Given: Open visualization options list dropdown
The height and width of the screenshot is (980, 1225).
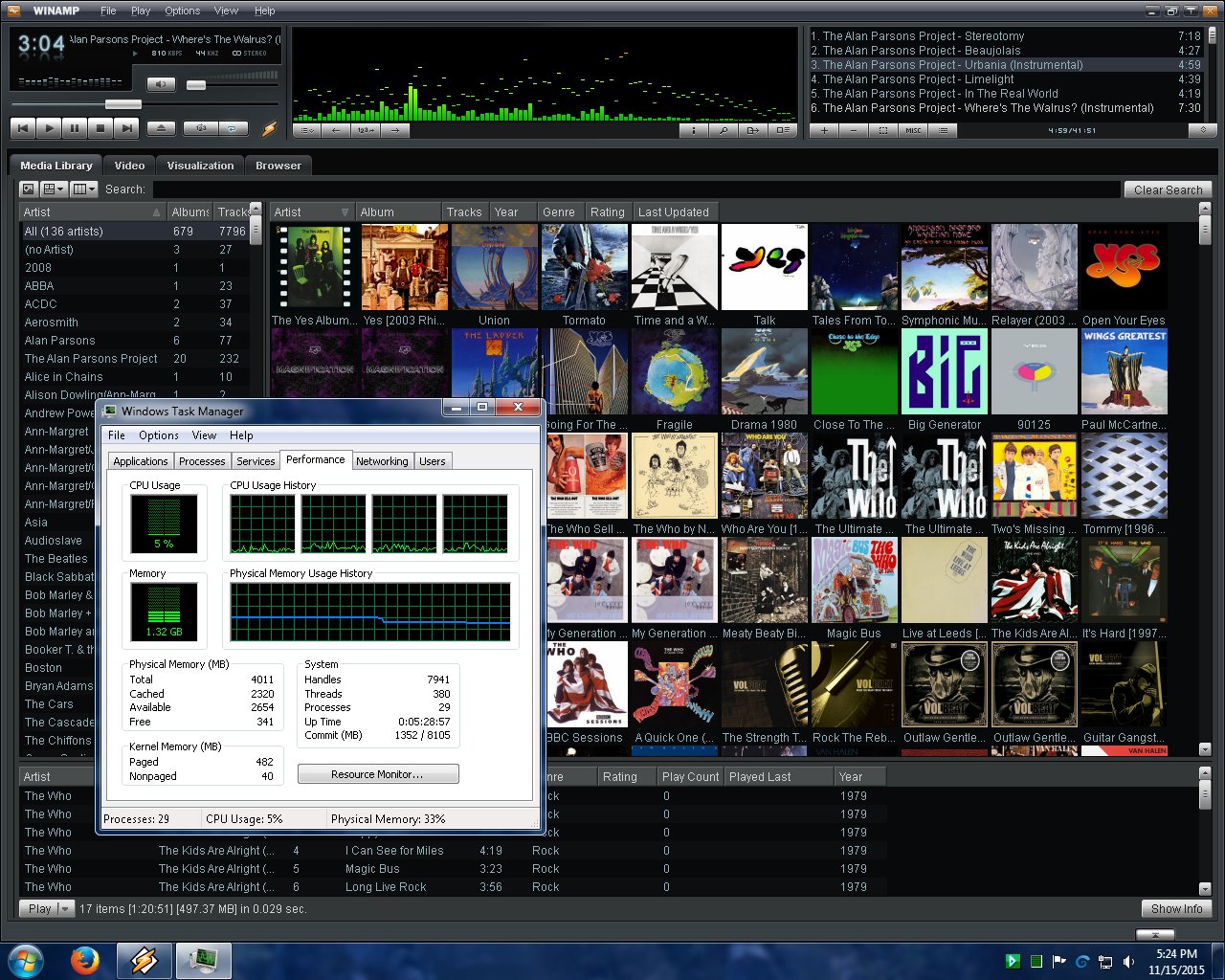Looking at the screenshot, I should (x=308, y=130).
